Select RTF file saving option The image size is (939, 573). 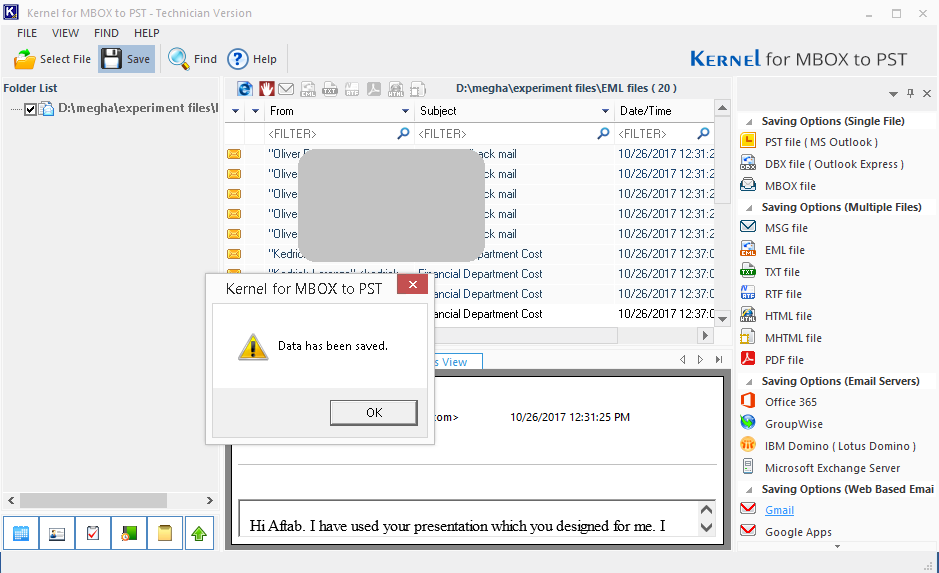783,294
